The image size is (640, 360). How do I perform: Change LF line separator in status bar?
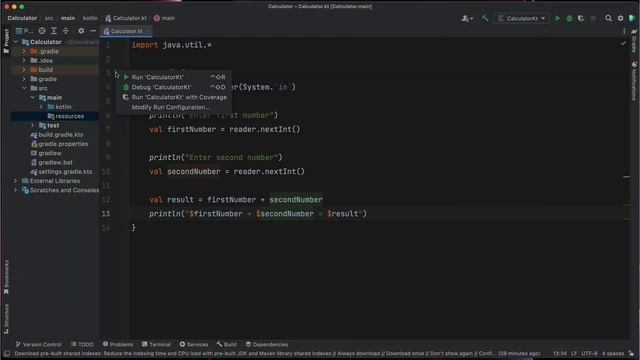point(574,353)
